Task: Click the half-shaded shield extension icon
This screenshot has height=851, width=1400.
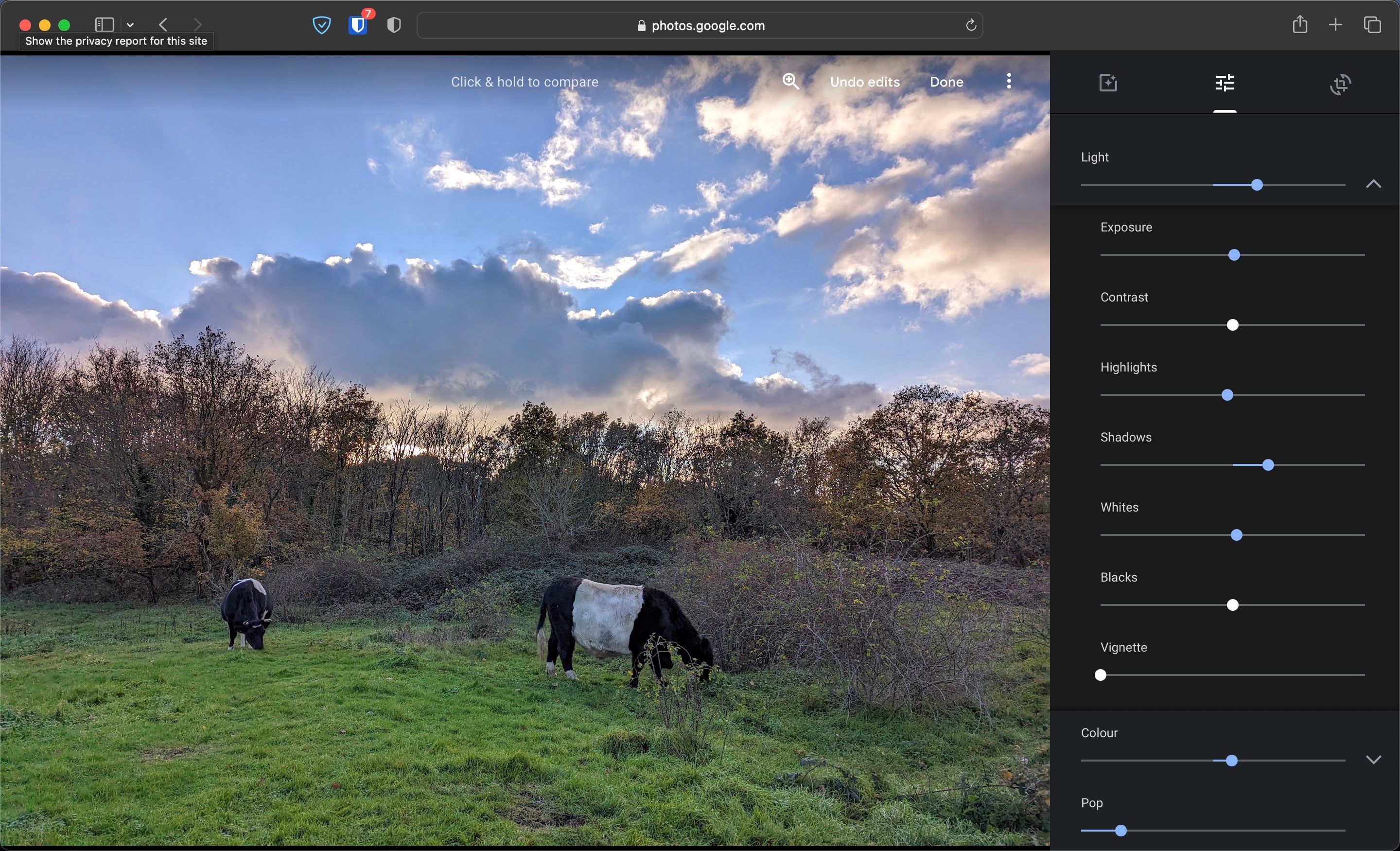Action: [x=394, y=25]
